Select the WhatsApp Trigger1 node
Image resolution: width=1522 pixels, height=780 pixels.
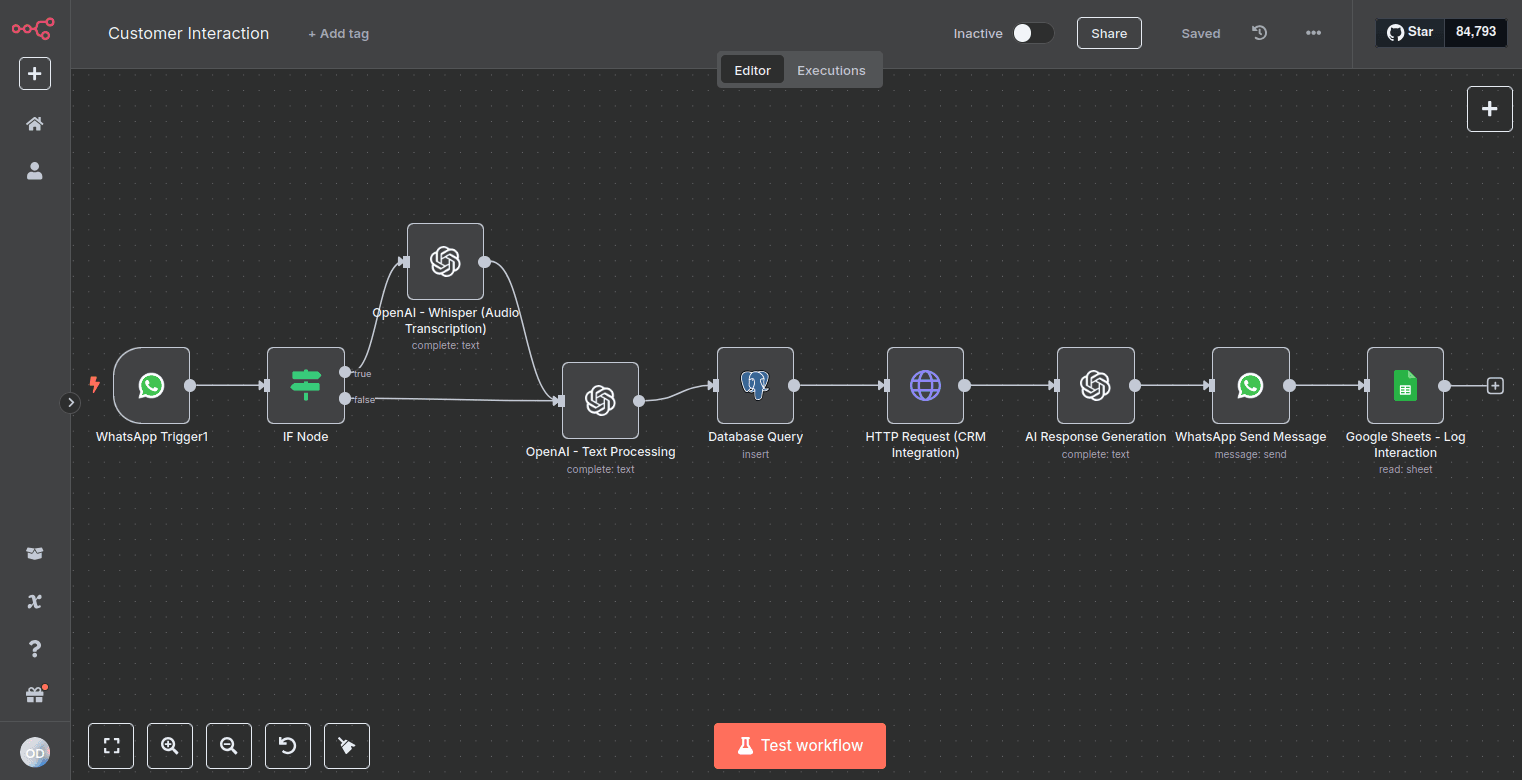[151, 385]
